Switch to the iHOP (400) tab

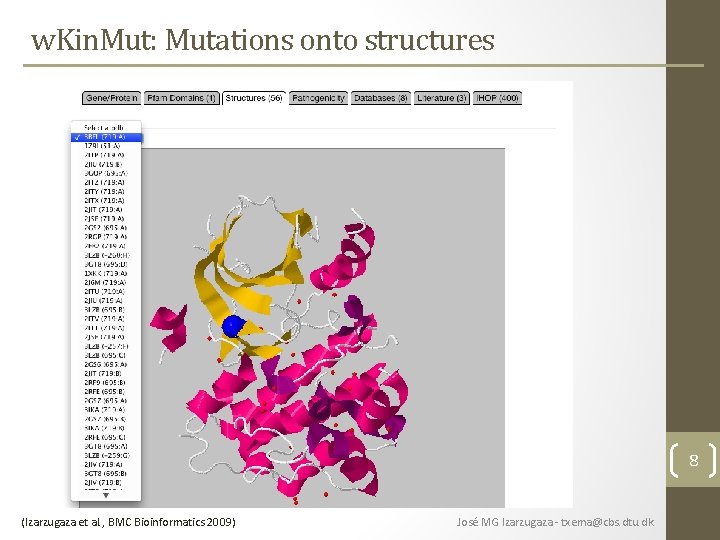[x=497, y=98]
